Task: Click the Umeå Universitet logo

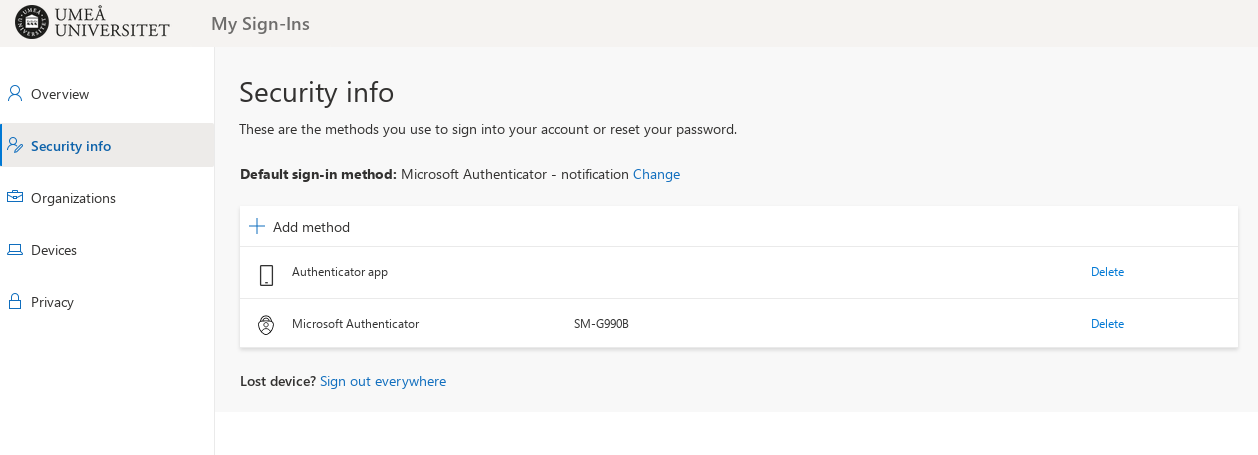Action: click(92, 23)
